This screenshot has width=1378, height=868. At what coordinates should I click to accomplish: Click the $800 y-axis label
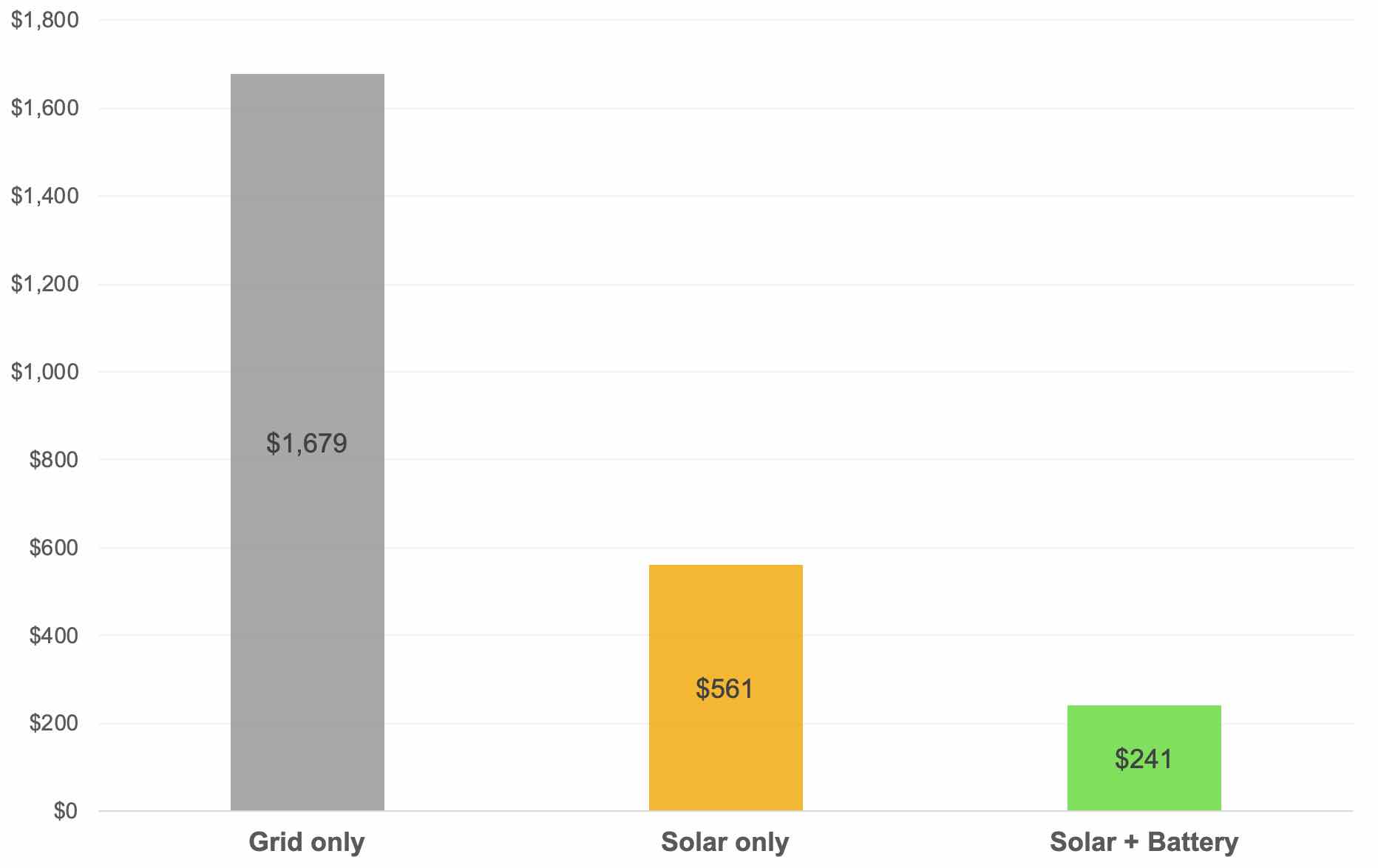pos(54,460)
